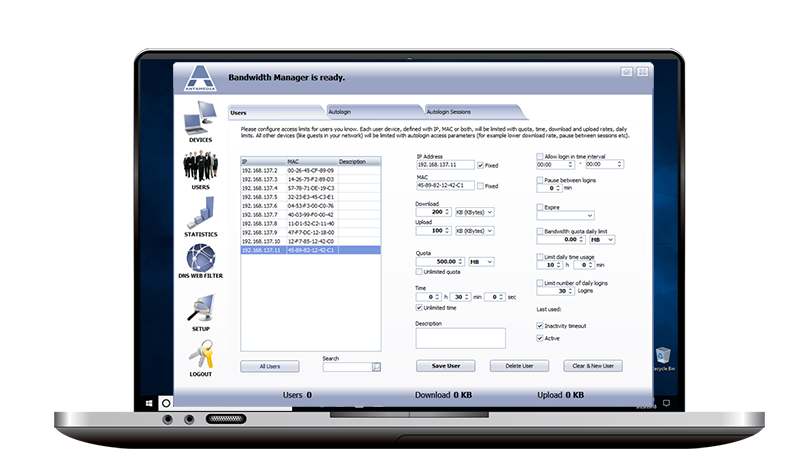Select the row with IP 192.168.137.10
The width and height of the screenshot is (800, 476).
[x=311, y=241]
